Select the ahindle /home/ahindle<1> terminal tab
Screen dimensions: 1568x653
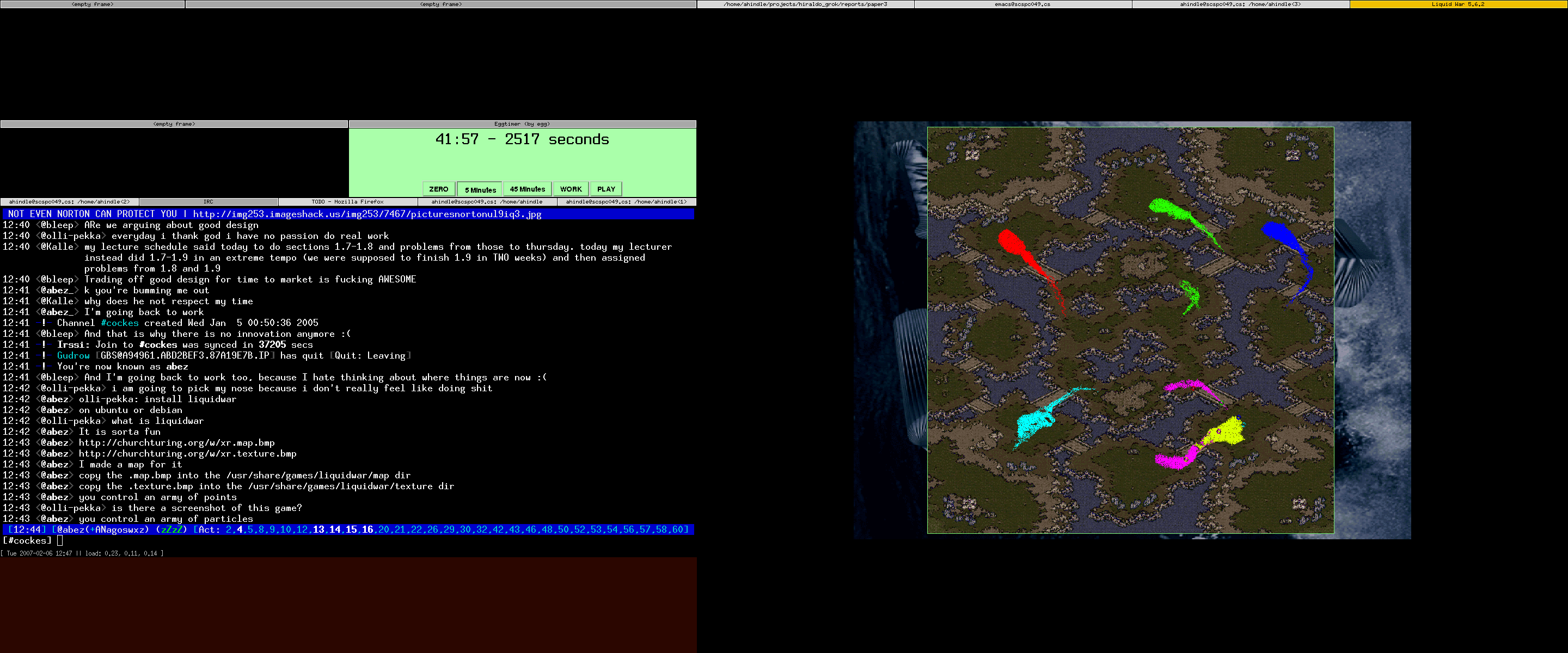pos(626,201)
